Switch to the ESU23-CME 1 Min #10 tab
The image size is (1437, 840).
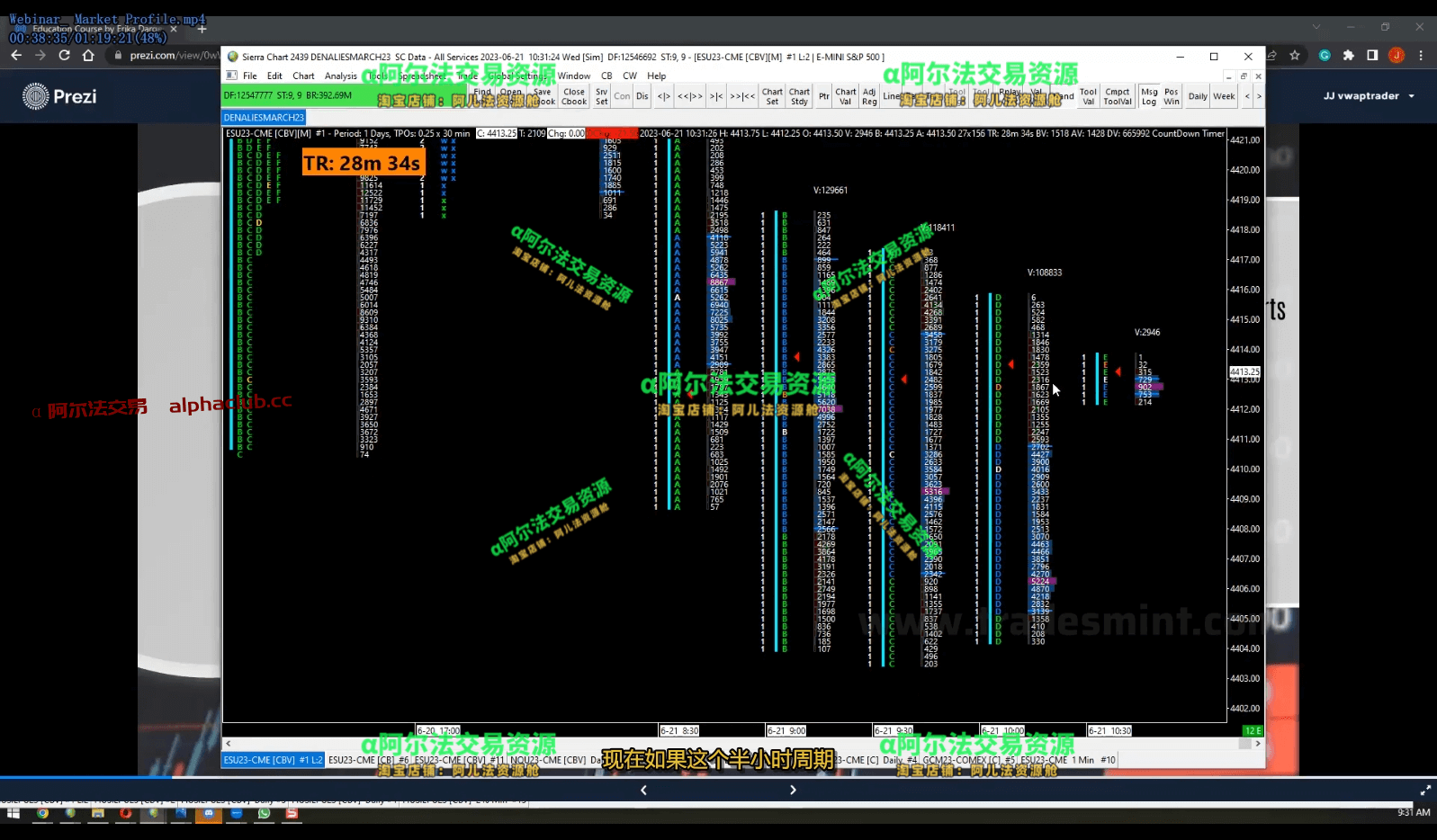point(1068,760)
